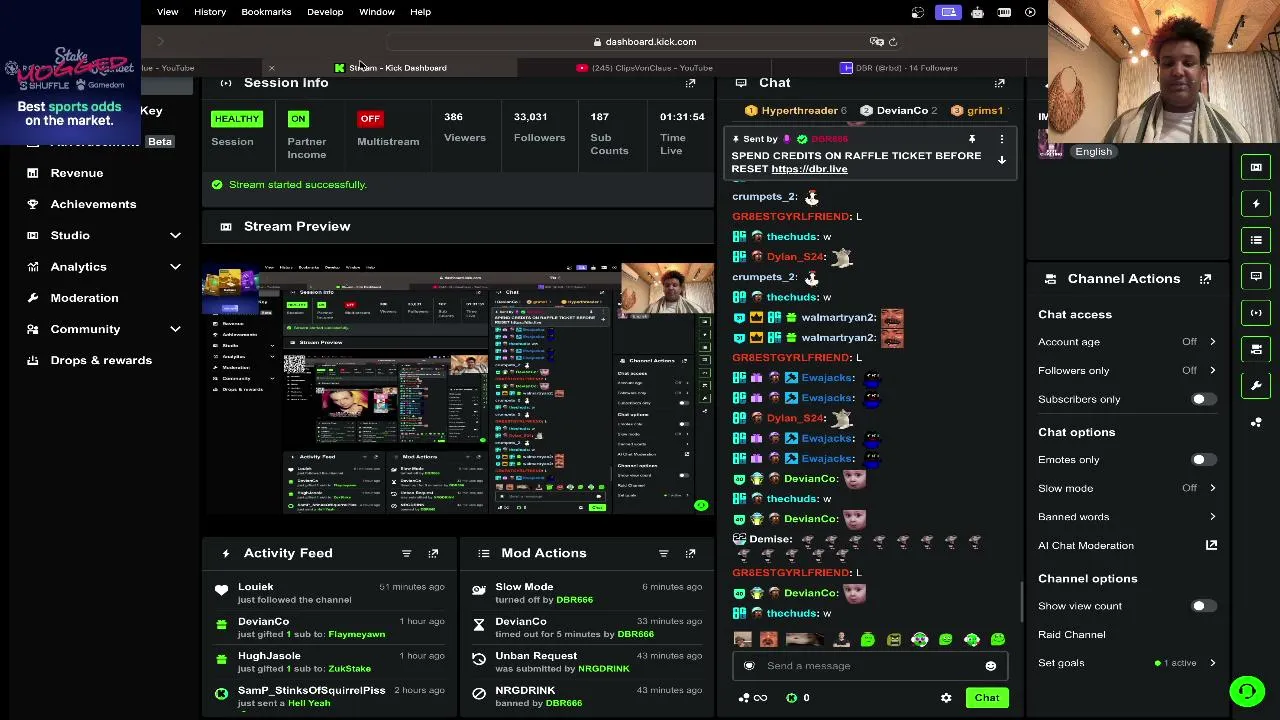Click the stream preview sidebar icon

click(x=1256, y=167)
